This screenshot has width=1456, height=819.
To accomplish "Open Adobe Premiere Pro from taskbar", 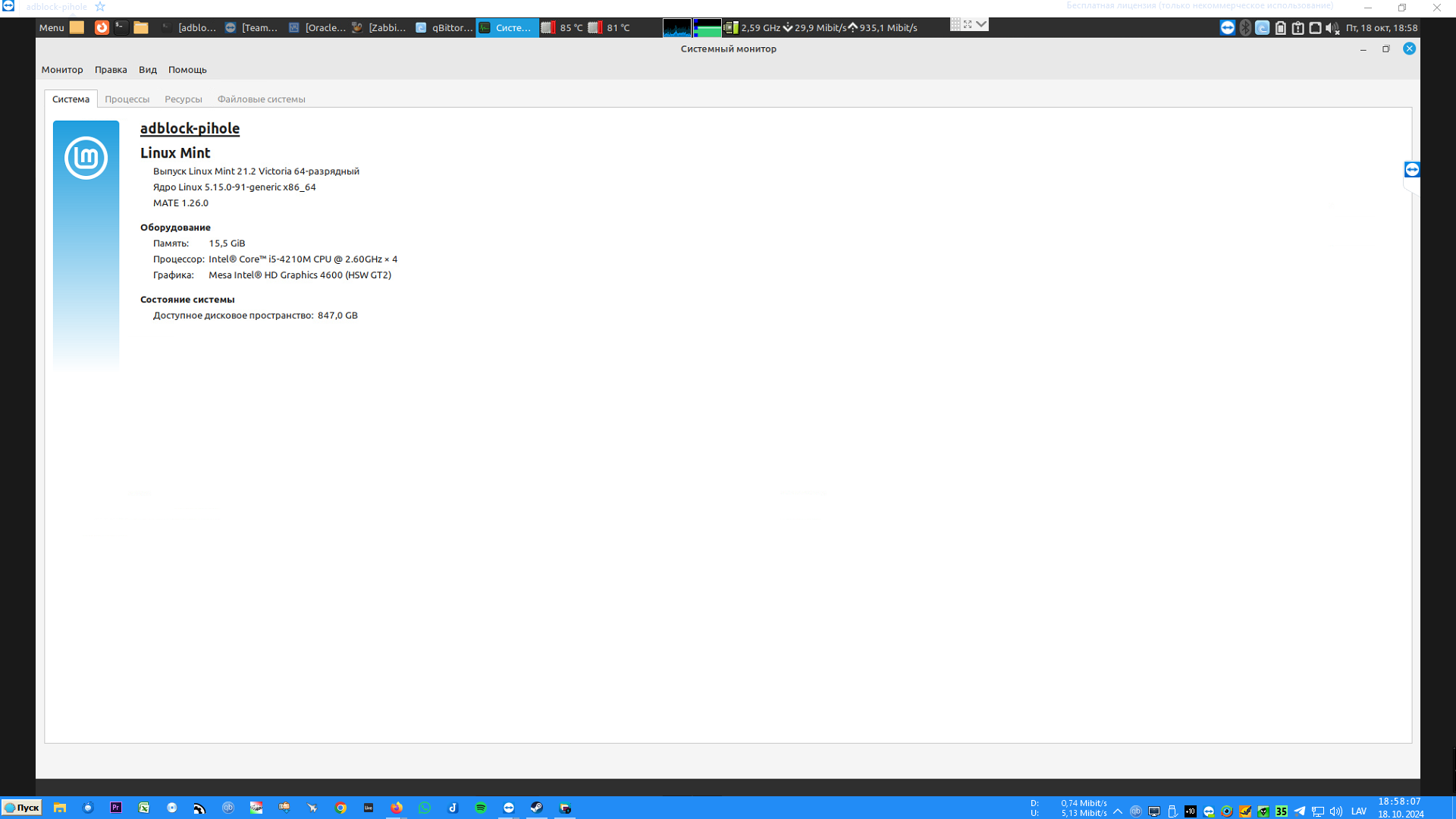I will pos(116,808).
